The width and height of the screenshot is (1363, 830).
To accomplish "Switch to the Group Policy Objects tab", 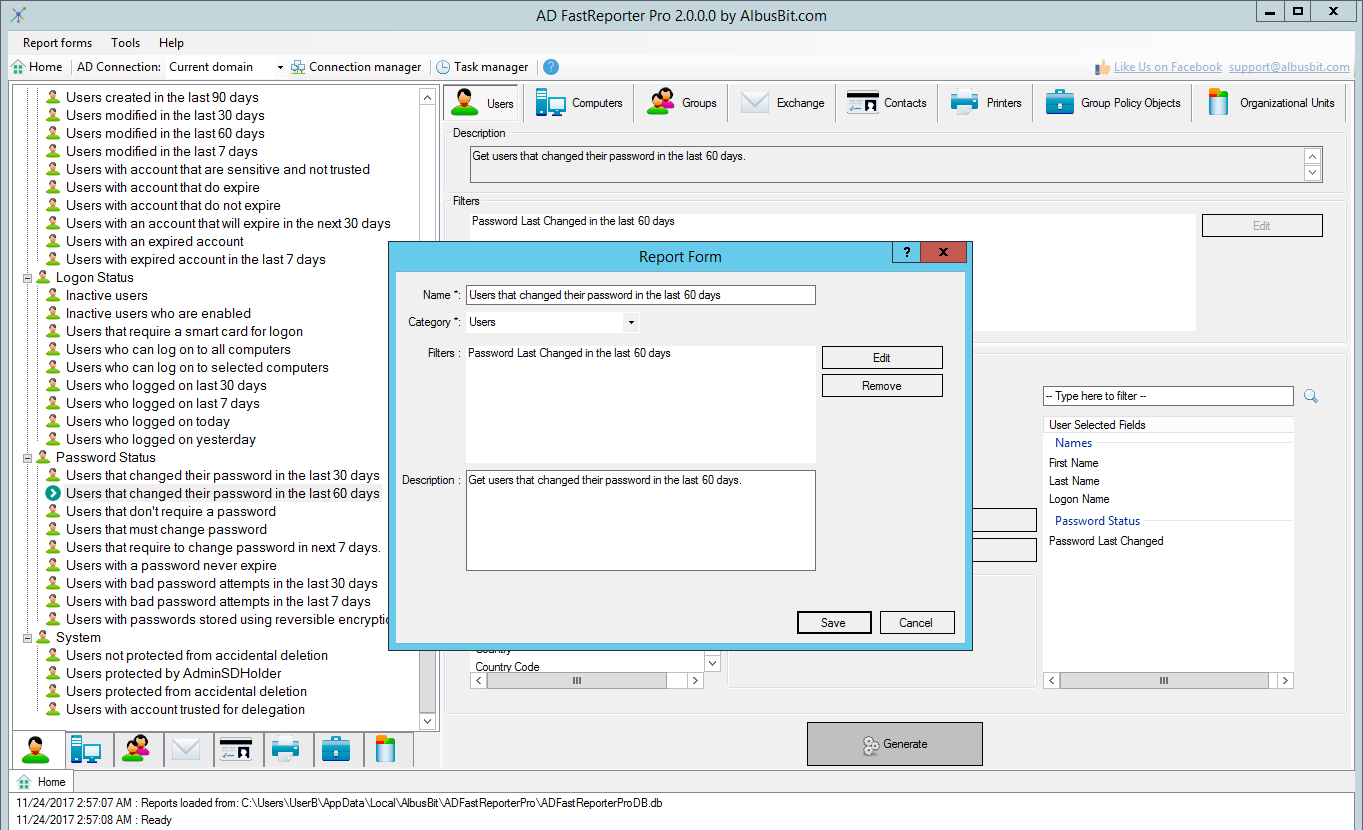I will tap(1113, 102).
